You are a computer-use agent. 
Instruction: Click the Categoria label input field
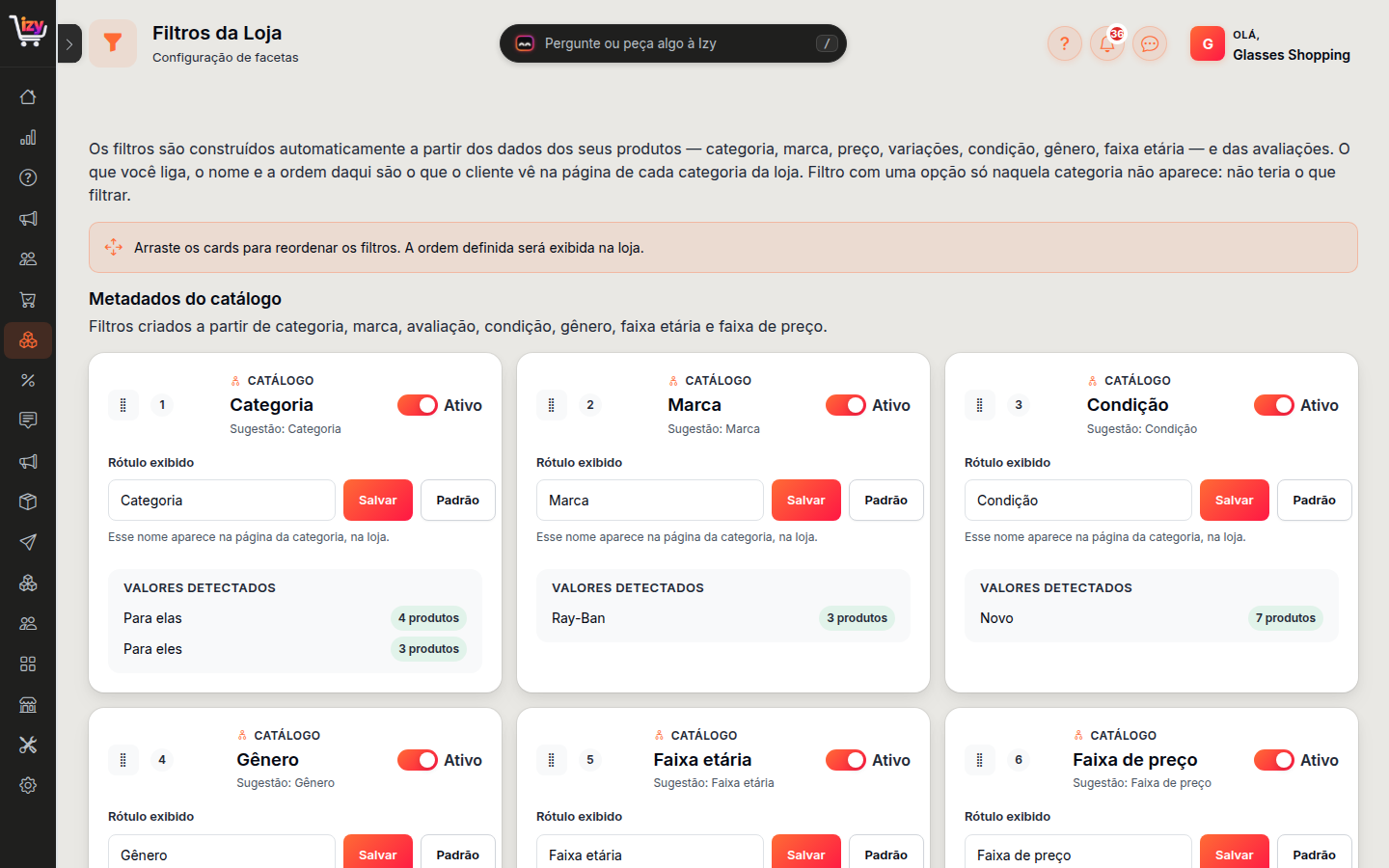click(222, 501)
